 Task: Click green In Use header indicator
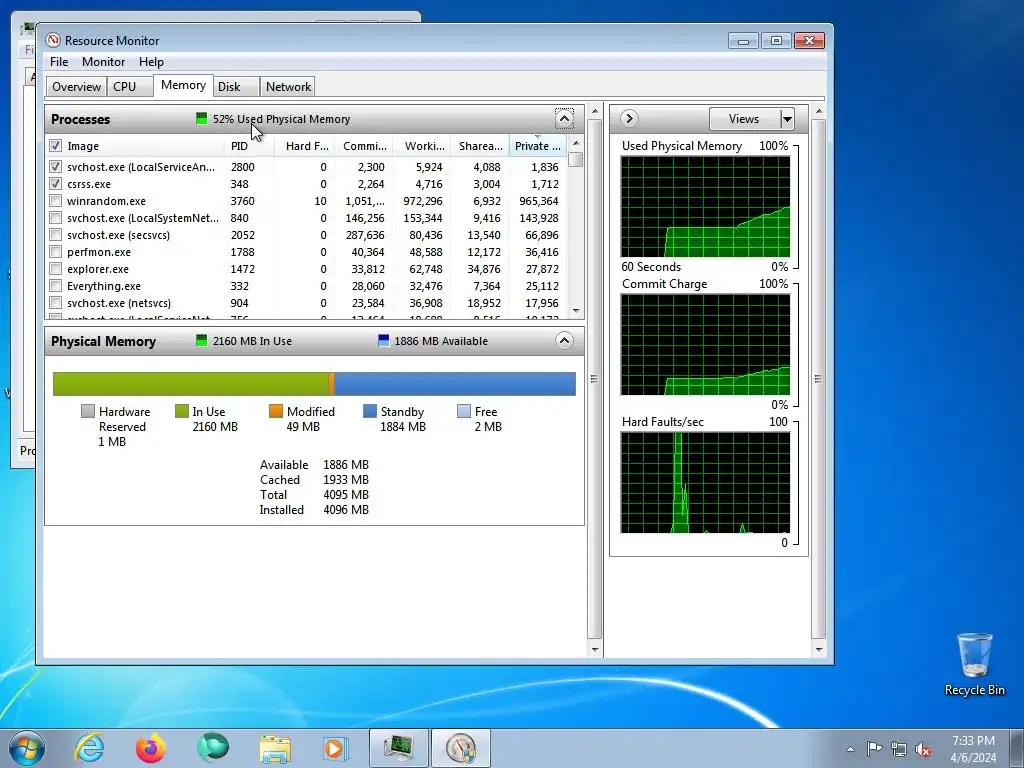click(x=201, y=340)
